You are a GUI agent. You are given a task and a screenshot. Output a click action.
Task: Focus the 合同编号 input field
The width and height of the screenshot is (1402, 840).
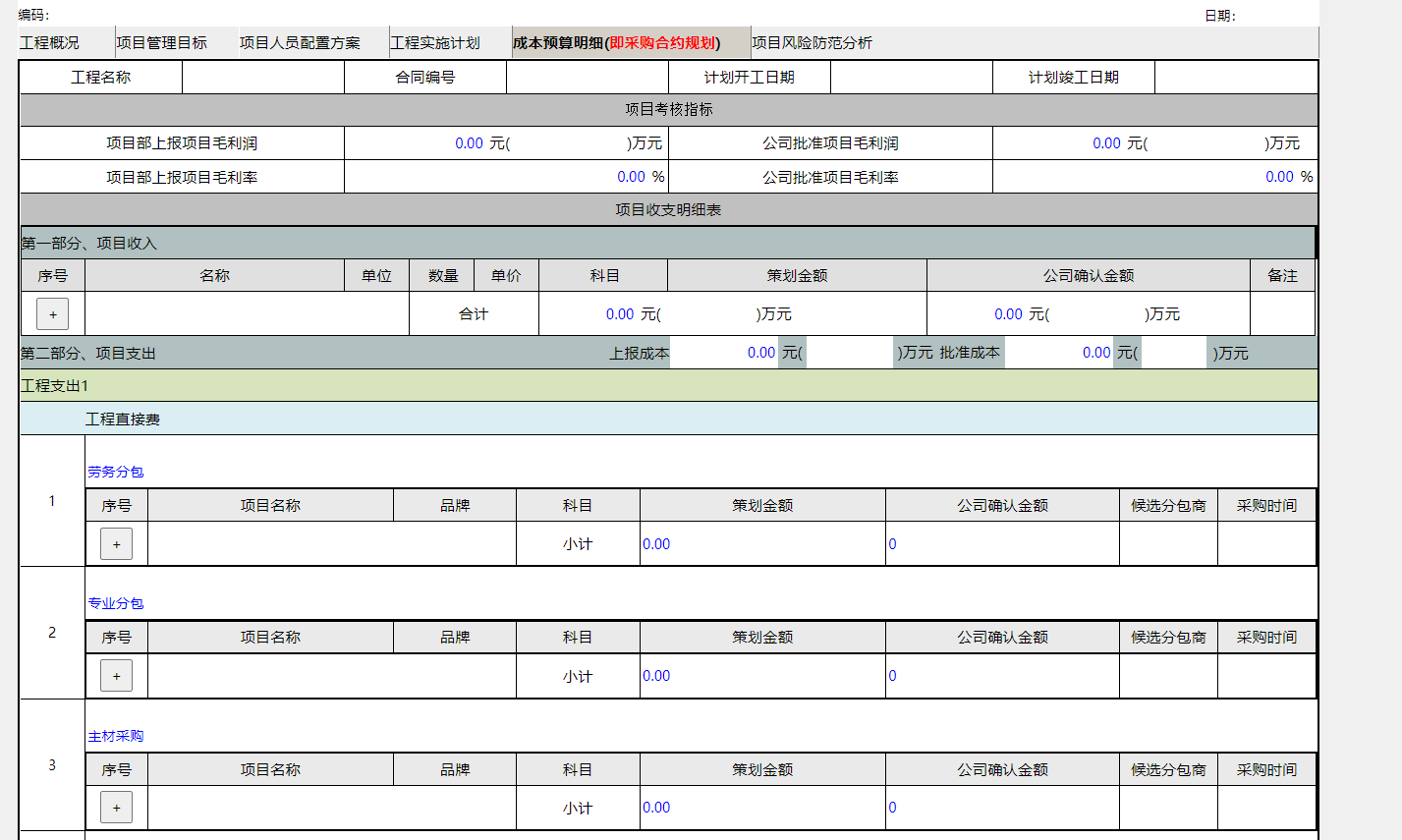tap(587, 78)
